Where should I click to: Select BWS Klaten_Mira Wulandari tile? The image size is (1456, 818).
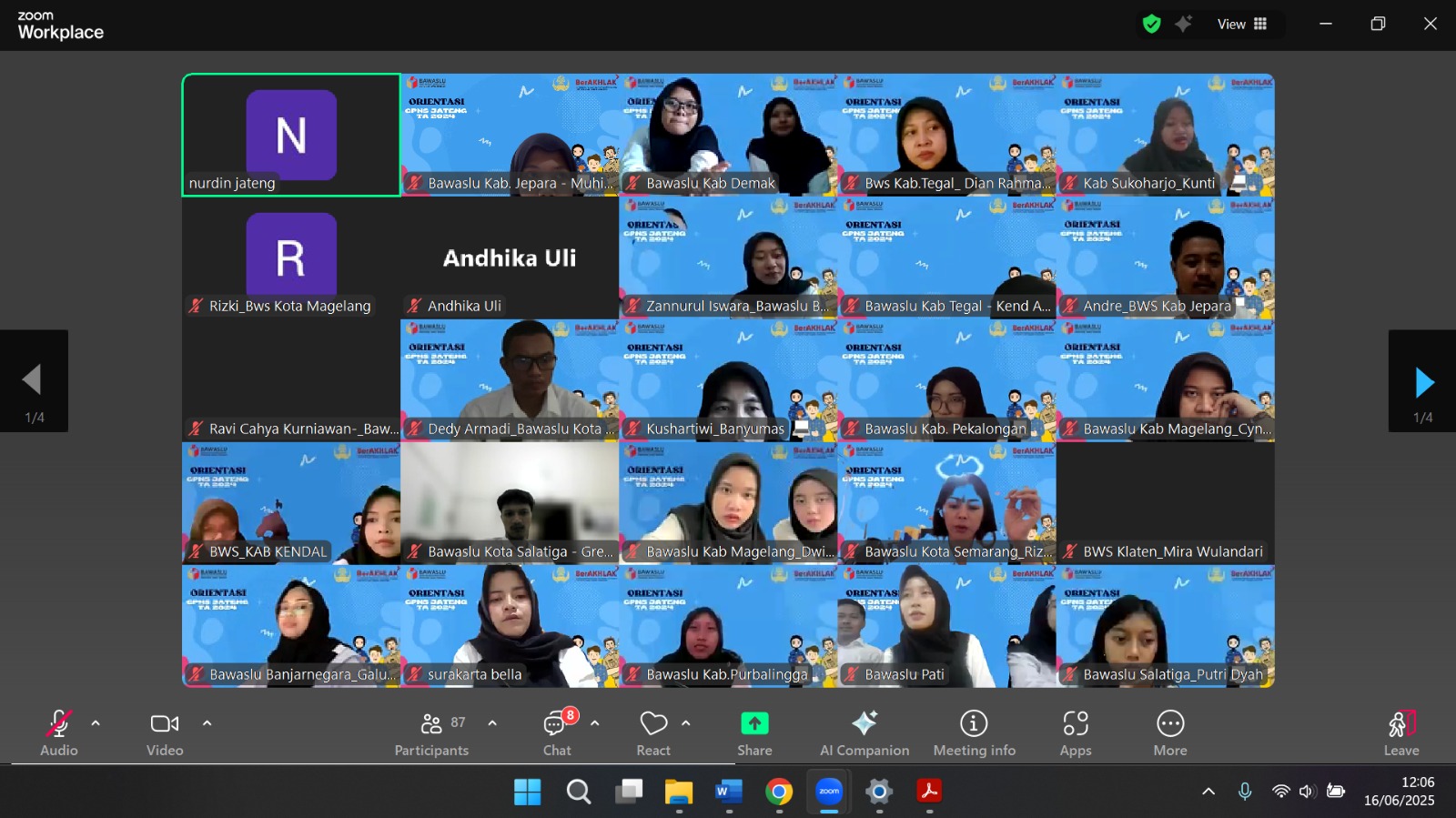click(x=1166, y=503)
